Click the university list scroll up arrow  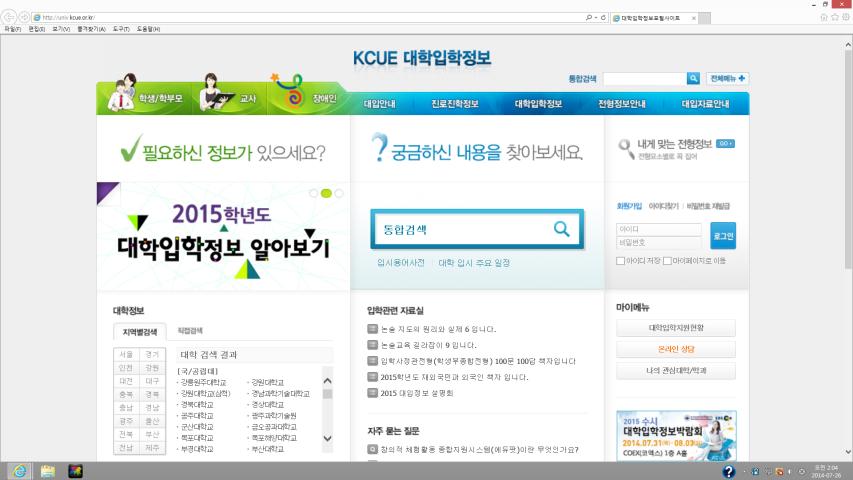tap(327, 381)
